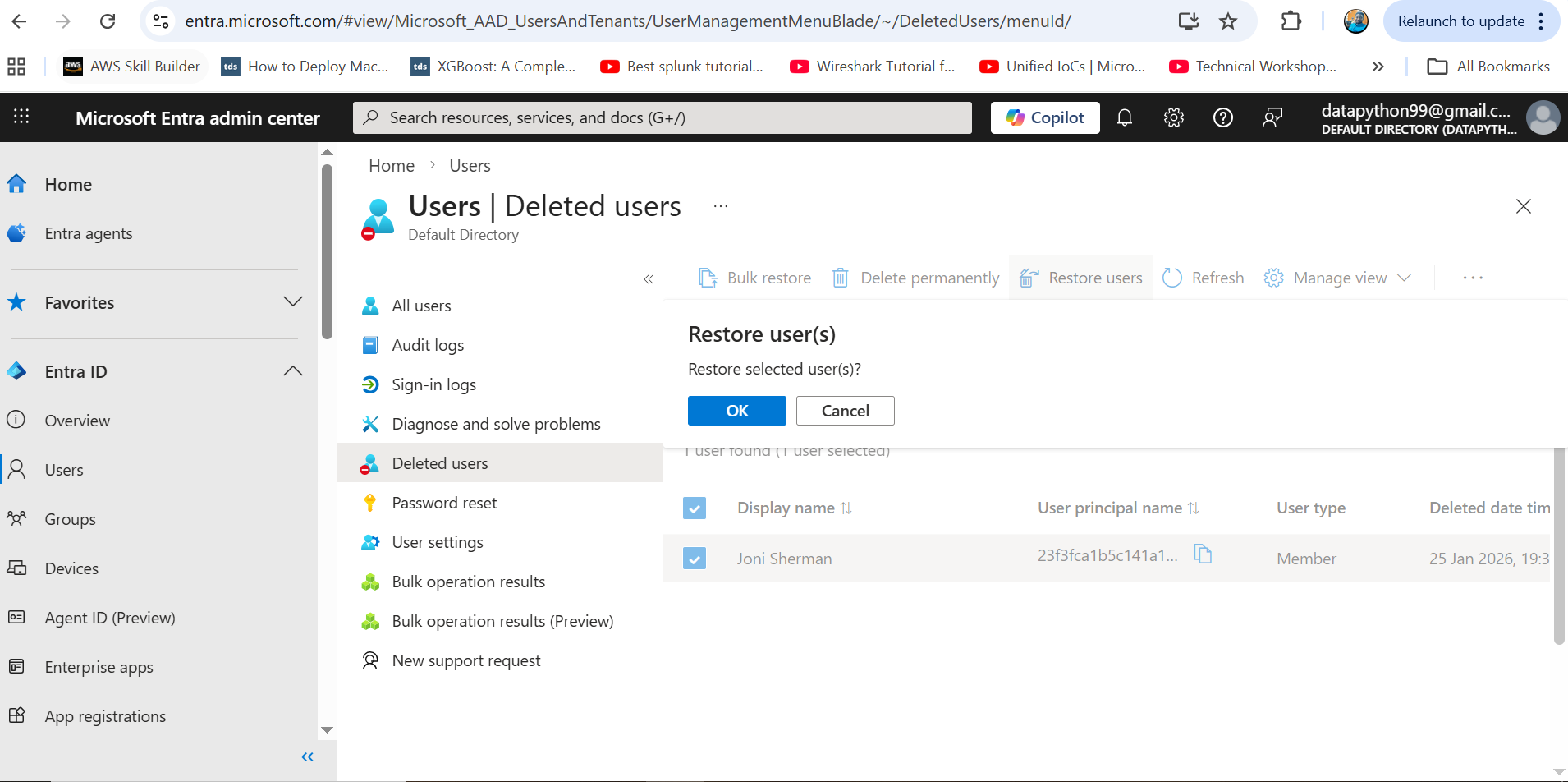Viewport: 1568px width, 782px height.
Task: Uncheck the Joni Sherman row checkbox
Action: pos(695,559)
